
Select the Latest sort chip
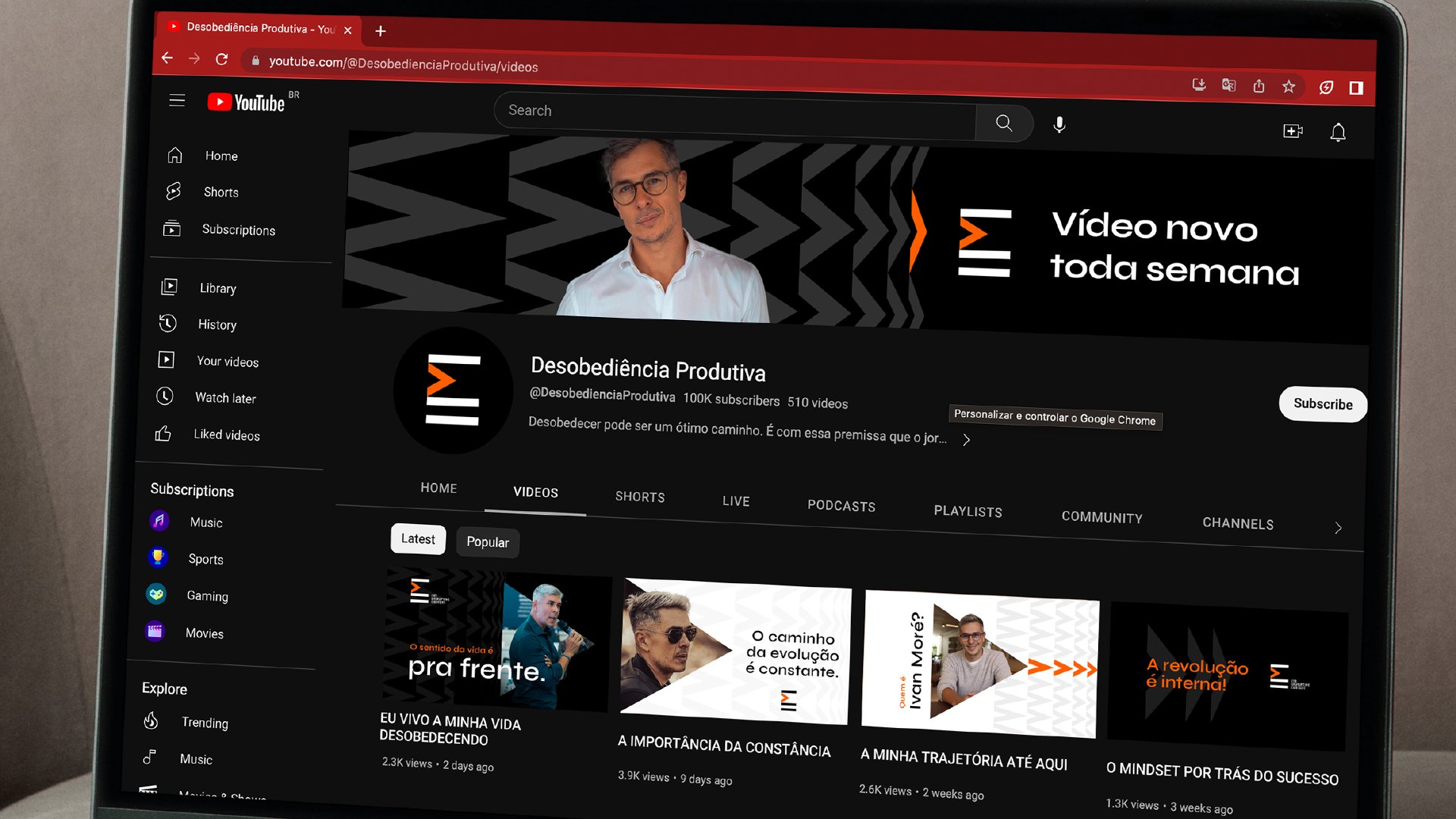(418, 539)
